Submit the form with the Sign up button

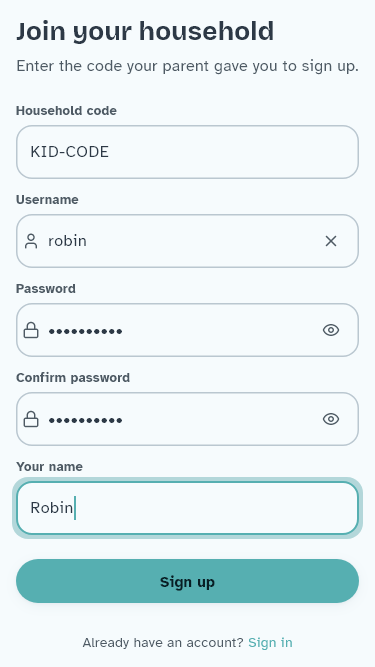tap(188, 581)
